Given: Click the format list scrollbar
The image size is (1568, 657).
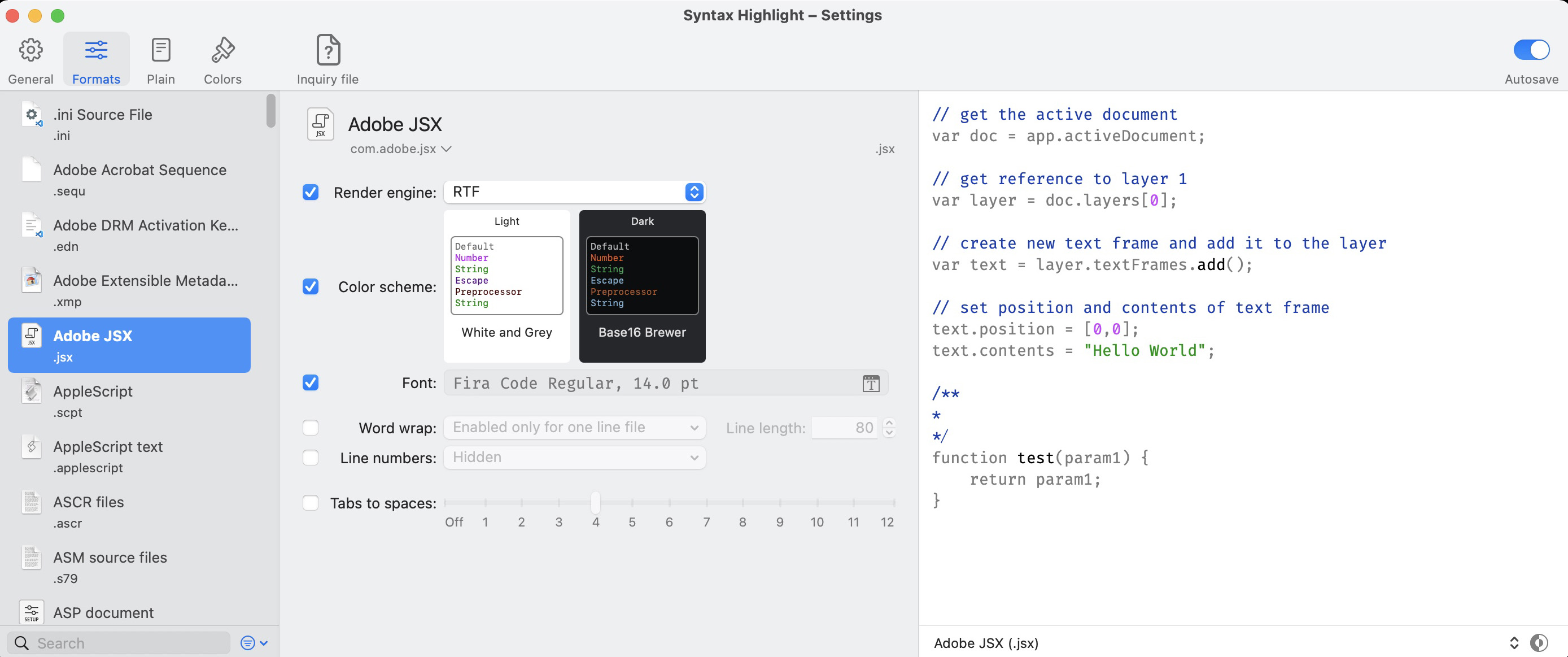Looking at the screenshot, I should click(271, 111).
